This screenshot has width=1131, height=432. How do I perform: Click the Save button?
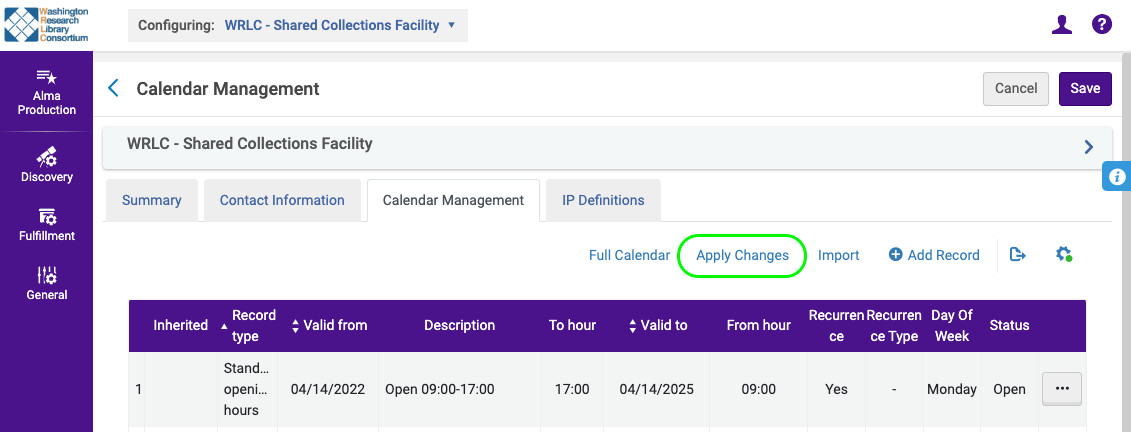[1086, 89]
